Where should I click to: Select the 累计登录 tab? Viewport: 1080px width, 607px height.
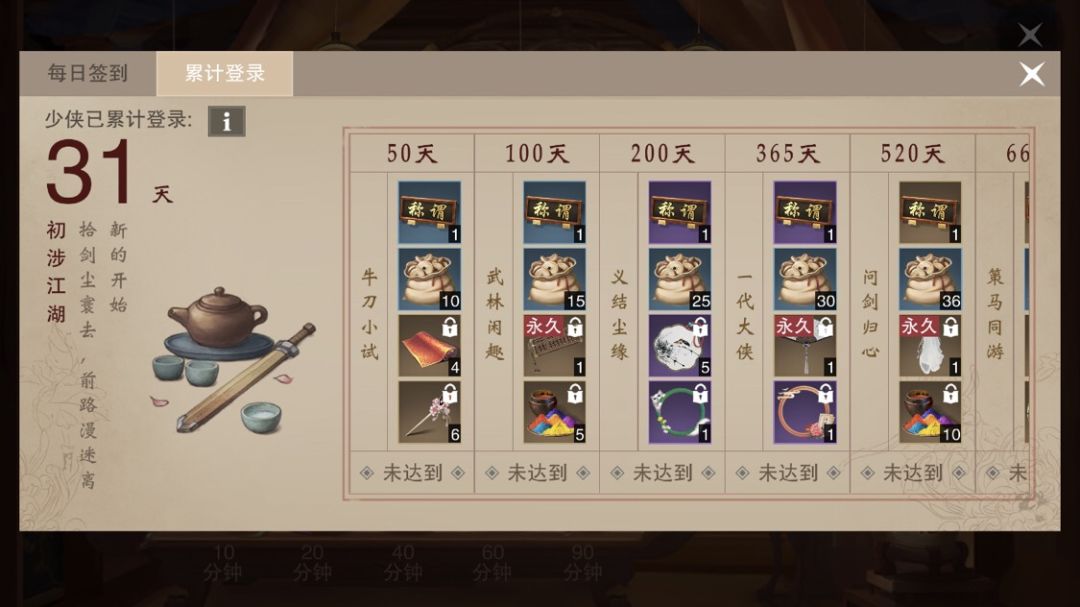point(225,73)
